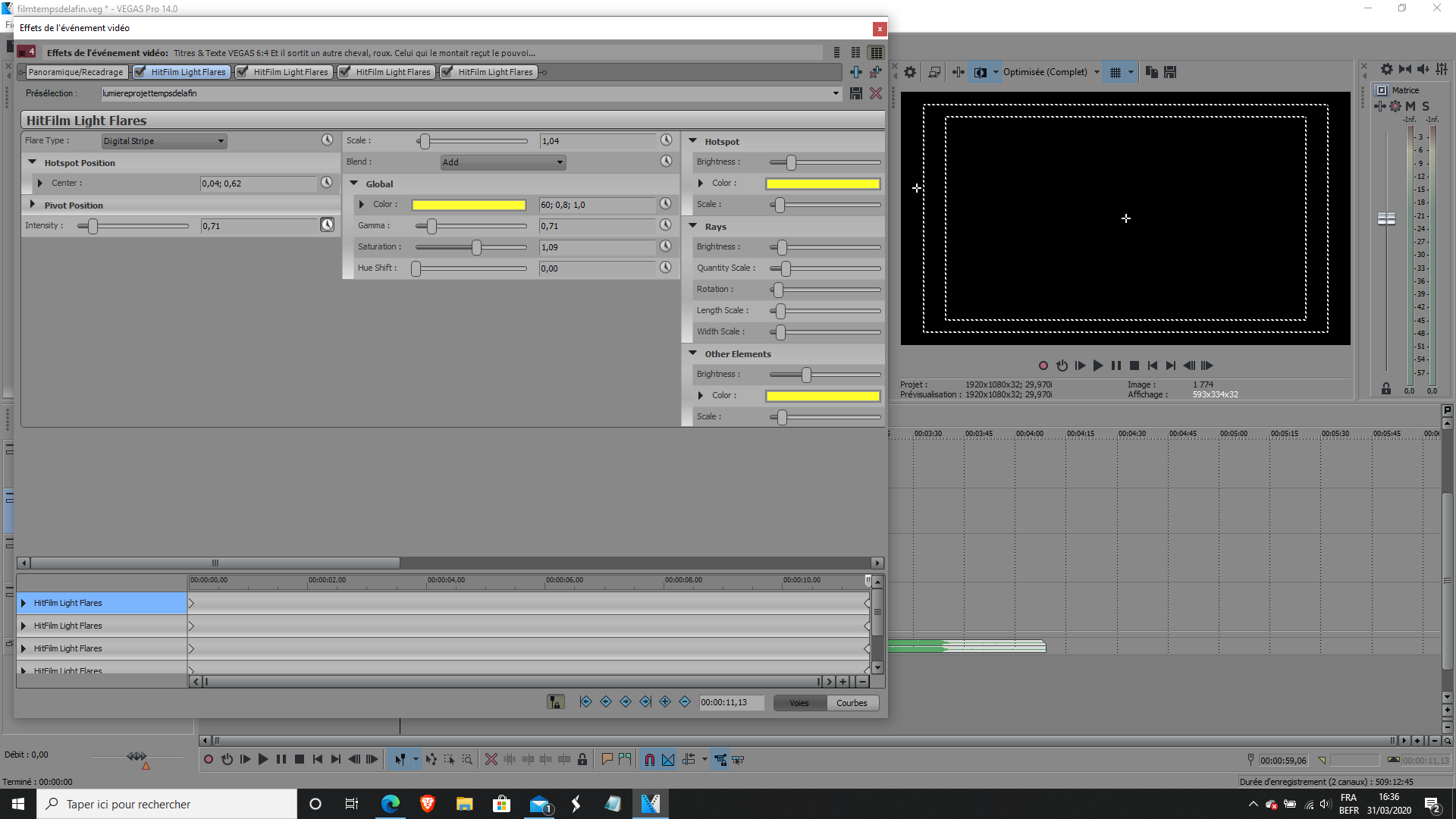Viewport: 1456px width, 819px height.
Task: Collapse the Rays section
Action: (x=693, y=226)
